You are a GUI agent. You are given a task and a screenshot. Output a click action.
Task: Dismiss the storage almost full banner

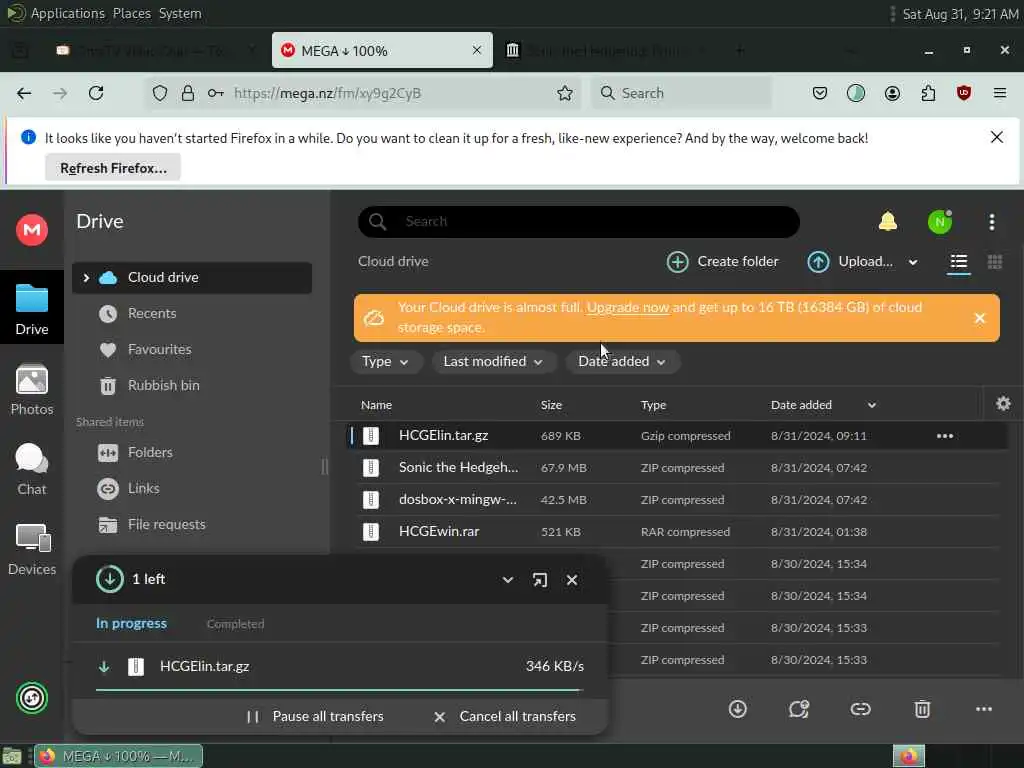coord(979,318)
